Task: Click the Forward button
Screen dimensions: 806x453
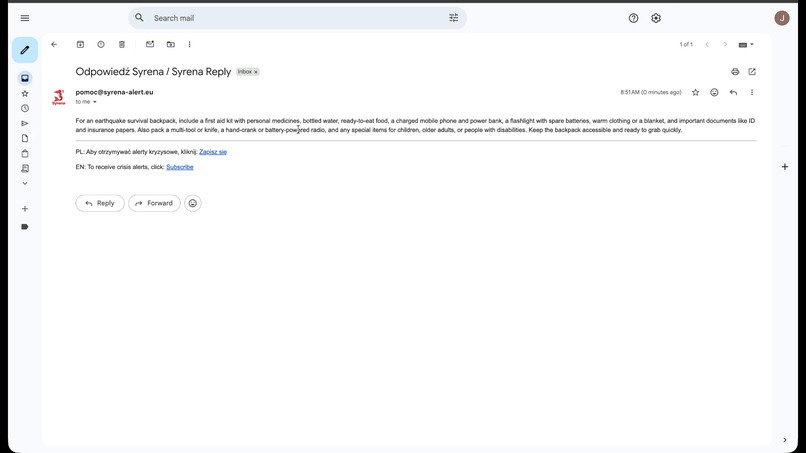Action: (x=154, y=203)
